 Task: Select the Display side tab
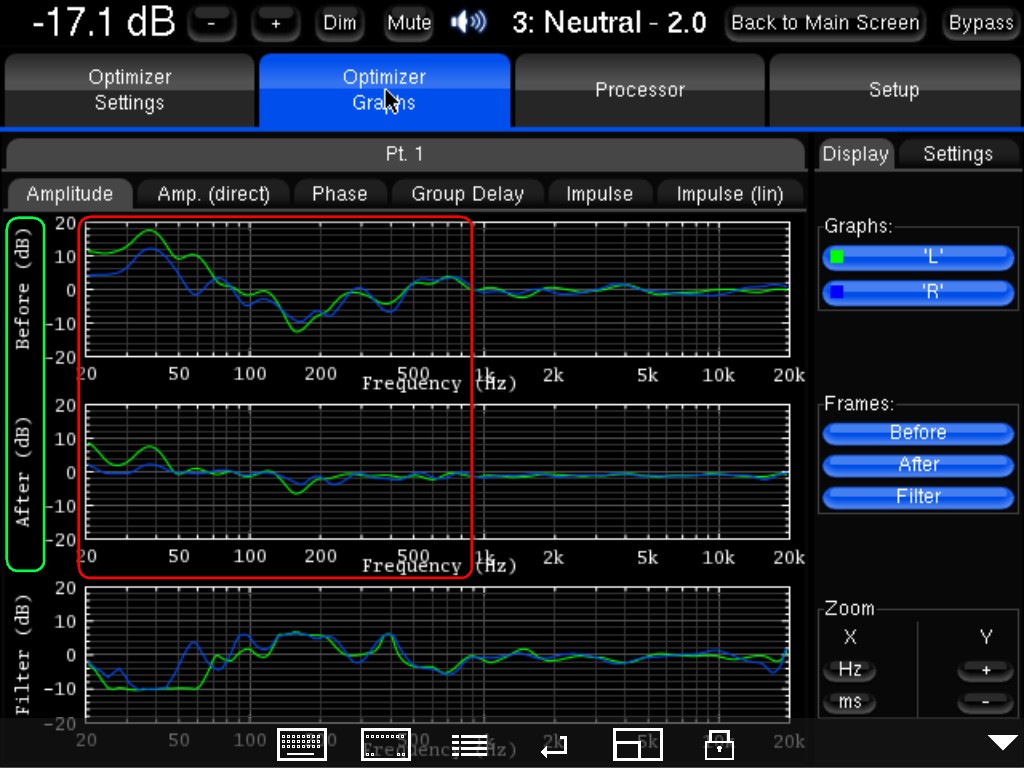coord(856,154)
